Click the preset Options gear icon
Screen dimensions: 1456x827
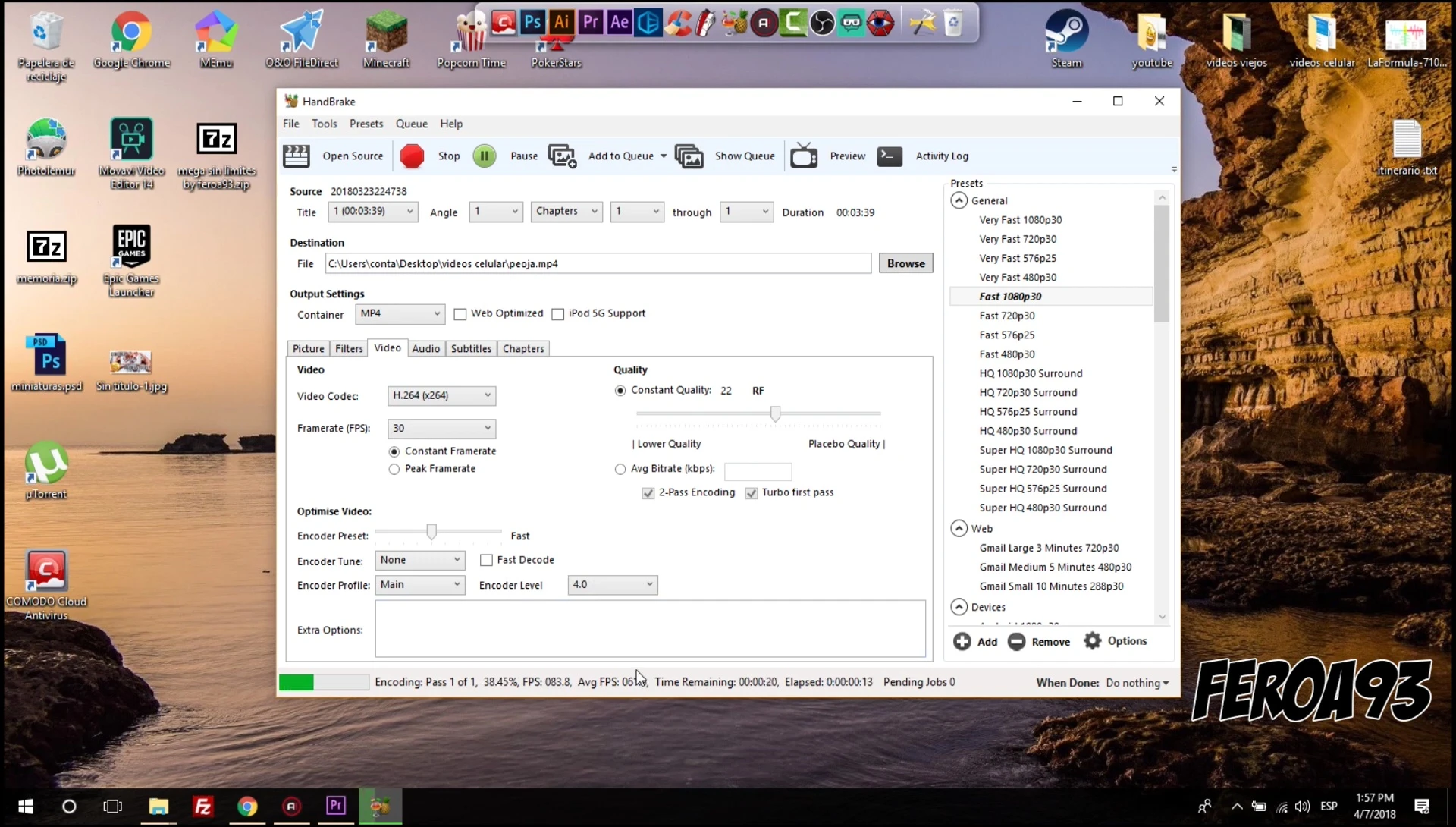(1092, 641)
